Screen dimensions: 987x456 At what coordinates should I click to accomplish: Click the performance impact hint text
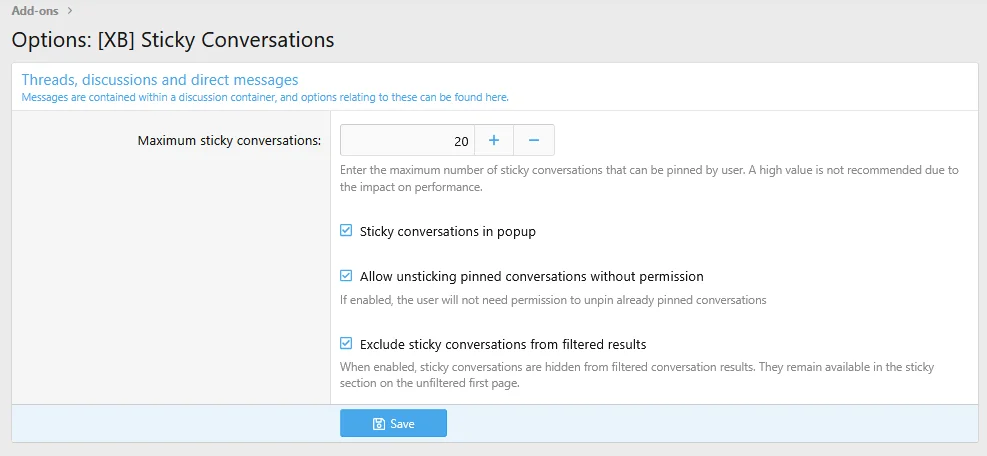point(649,179)
